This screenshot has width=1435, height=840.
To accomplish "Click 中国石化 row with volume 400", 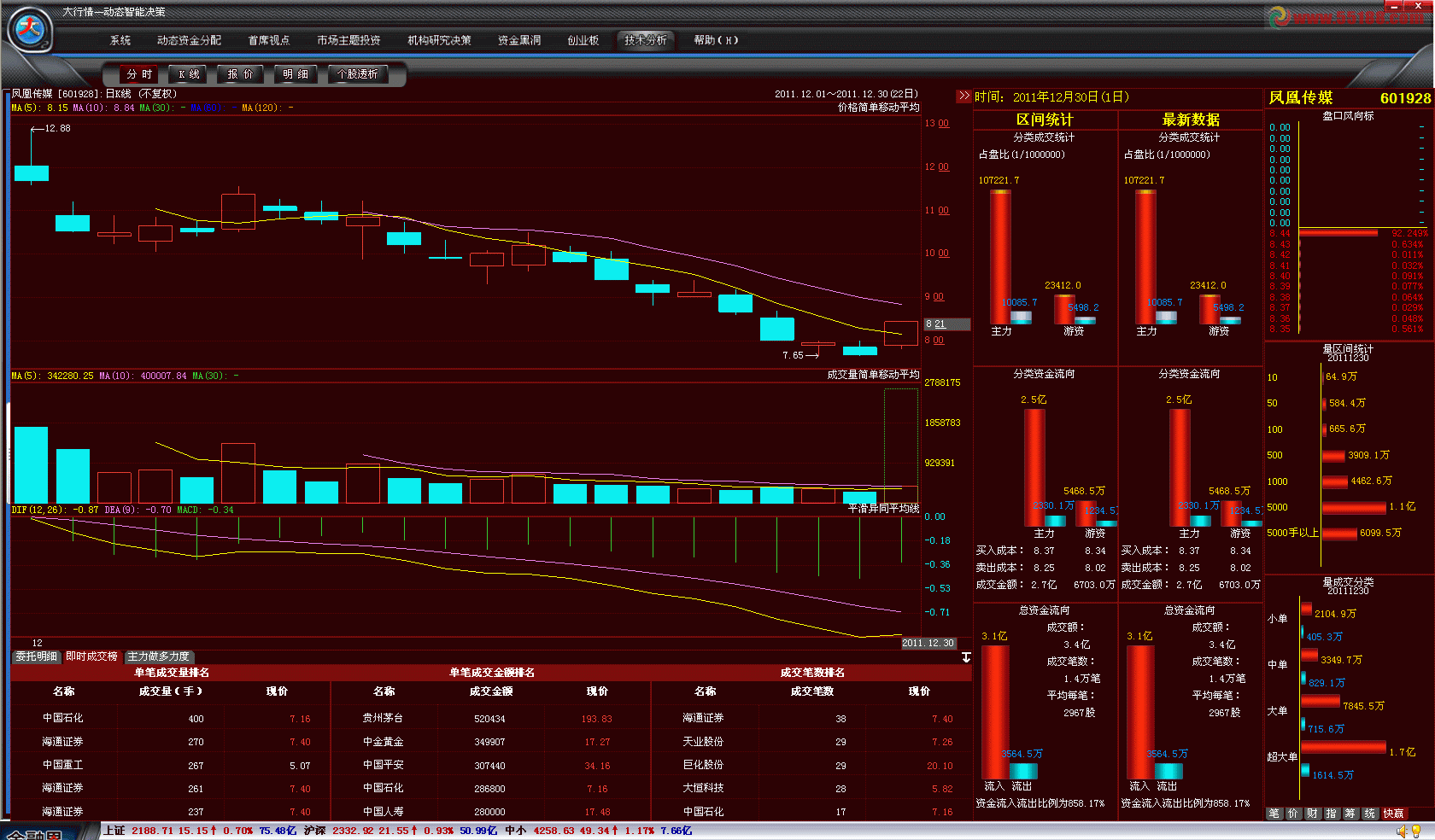I will (170, 719).
